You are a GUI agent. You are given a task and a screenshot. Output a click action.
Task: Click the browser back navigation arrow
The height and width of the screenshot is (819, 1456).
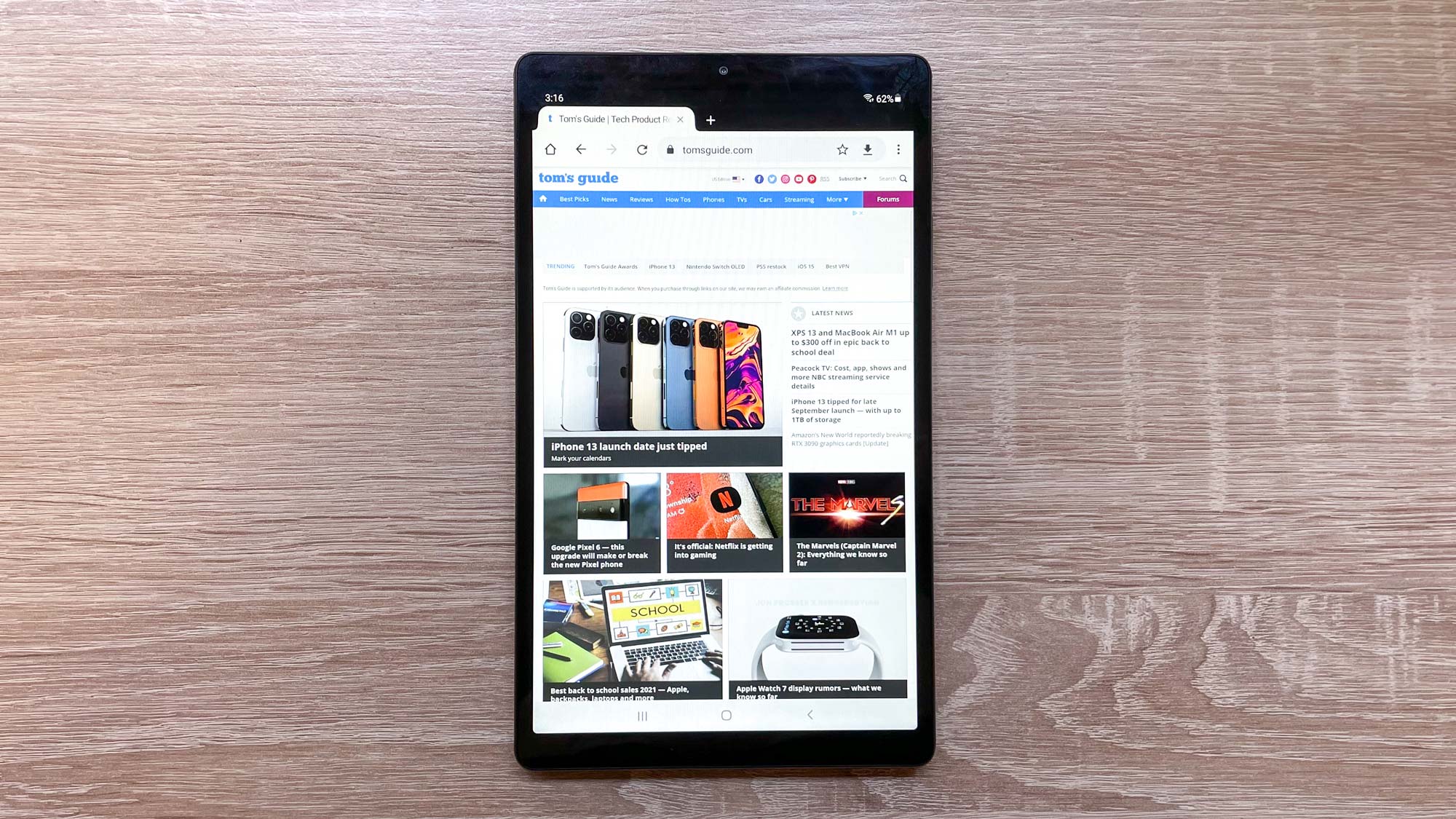581,149
